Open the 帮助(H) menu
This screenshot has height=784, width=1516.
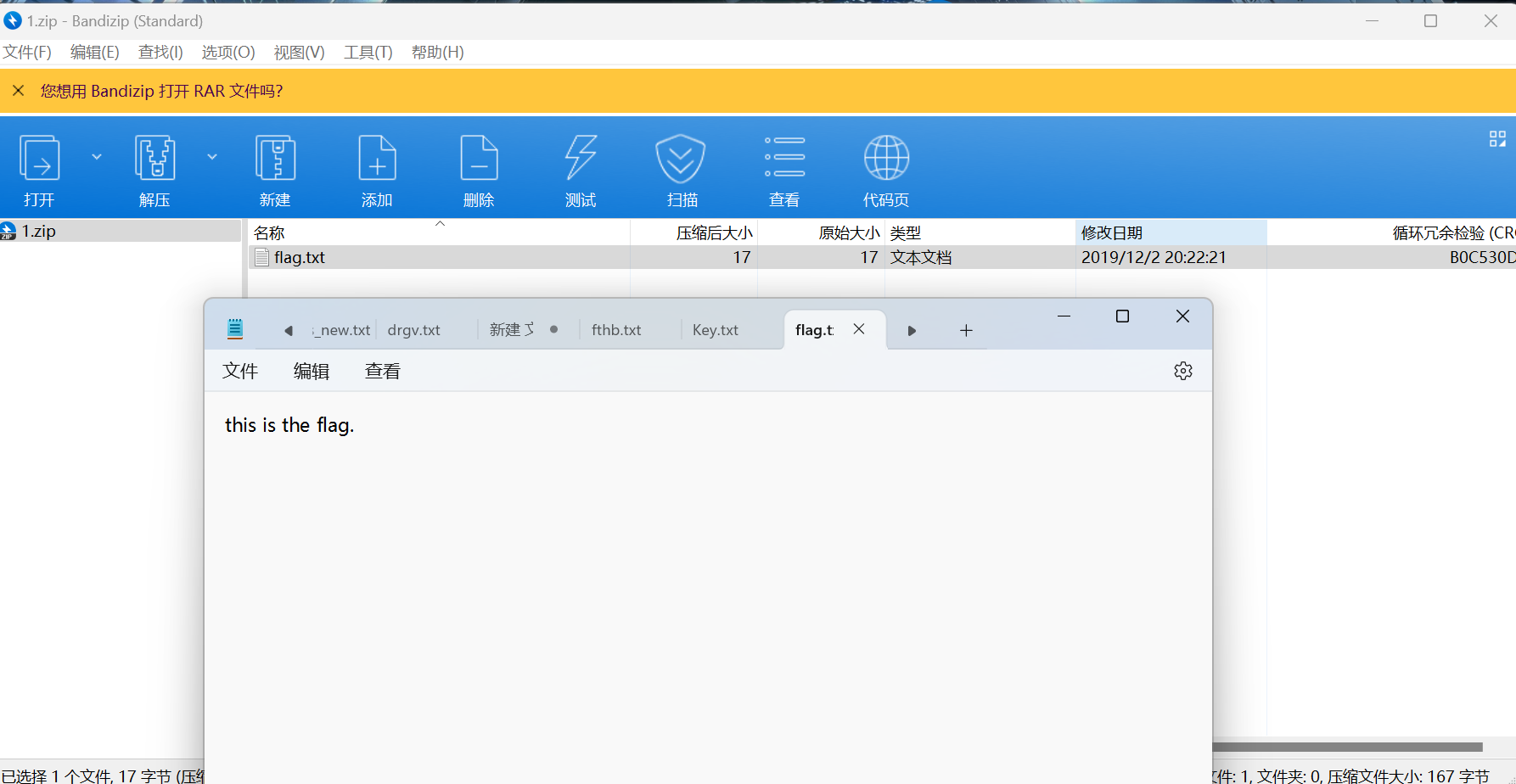coord(437,53)
